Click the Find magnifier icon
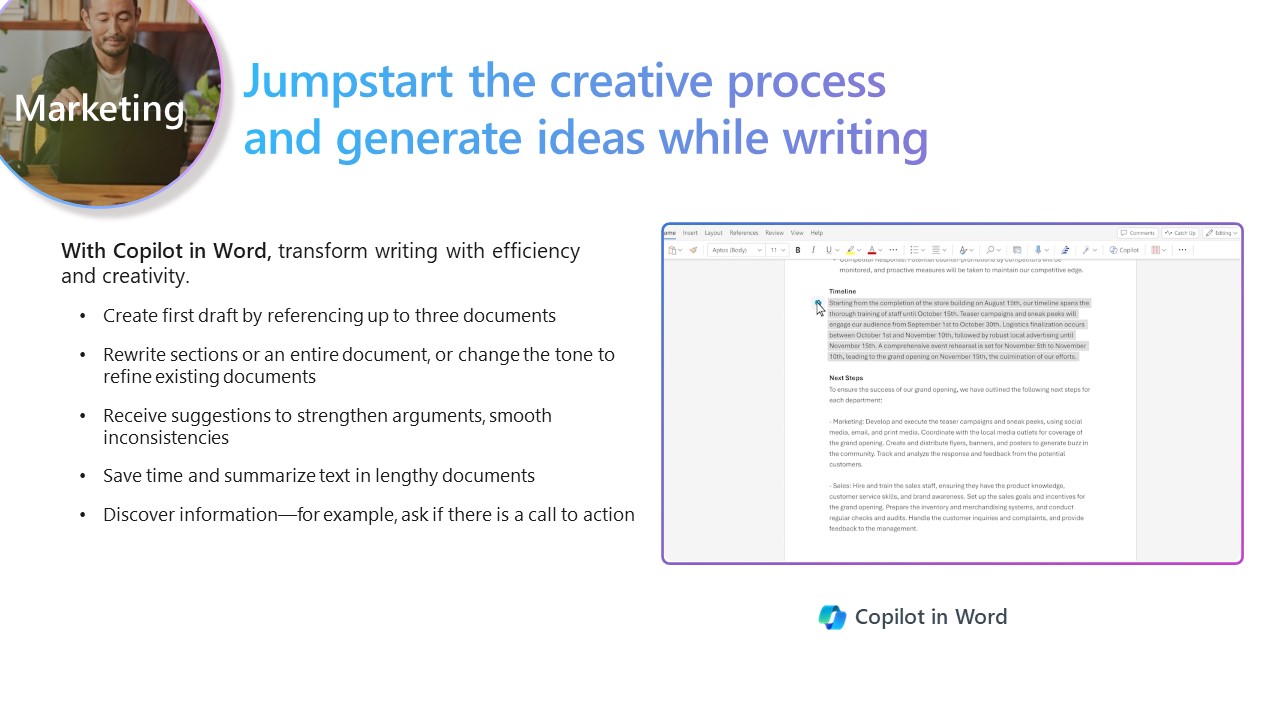Screen dimensions: 1280x720 coord(989,250)
